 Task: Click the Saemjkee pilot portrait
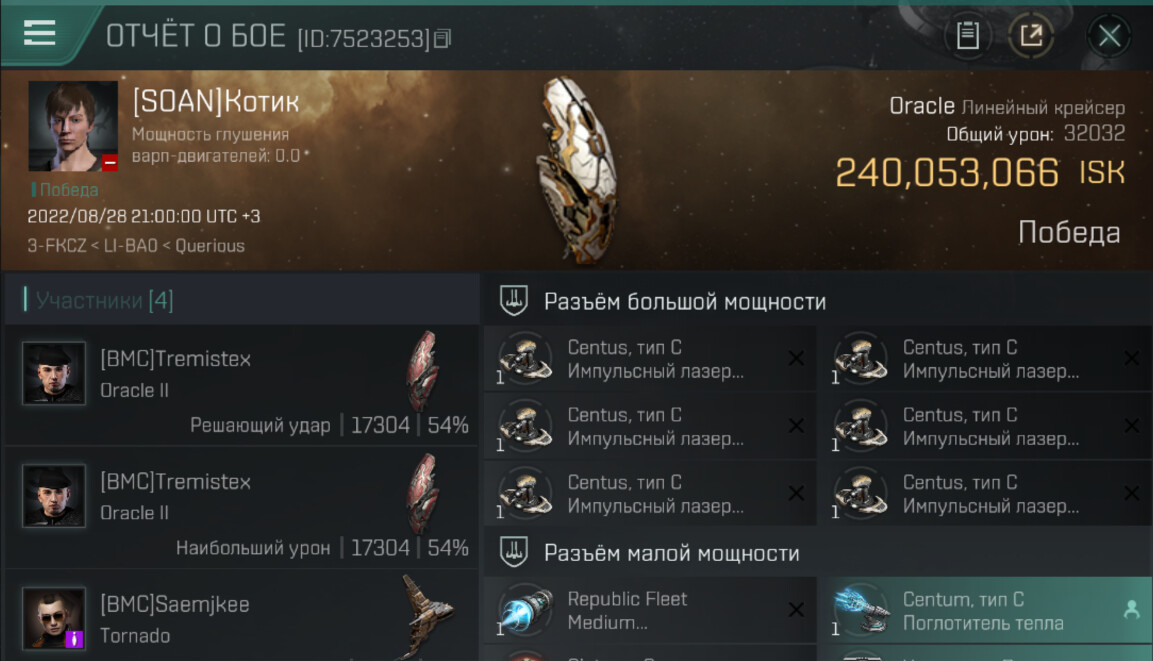click(x=54, y=618)
